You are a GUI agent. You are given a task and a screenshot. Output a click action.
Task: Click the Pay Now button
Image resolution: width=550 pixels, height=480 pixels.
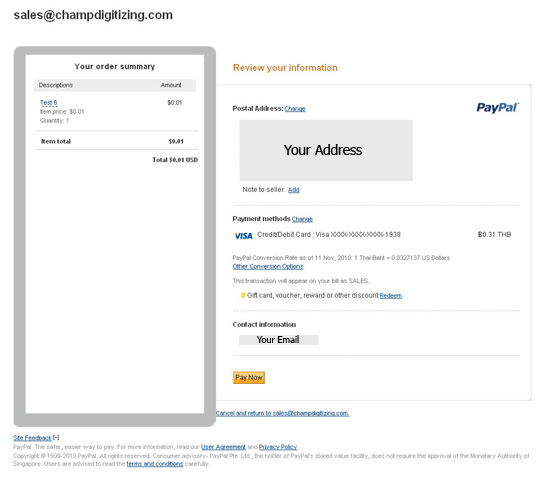pyautogui.click(x=249, y=378)
